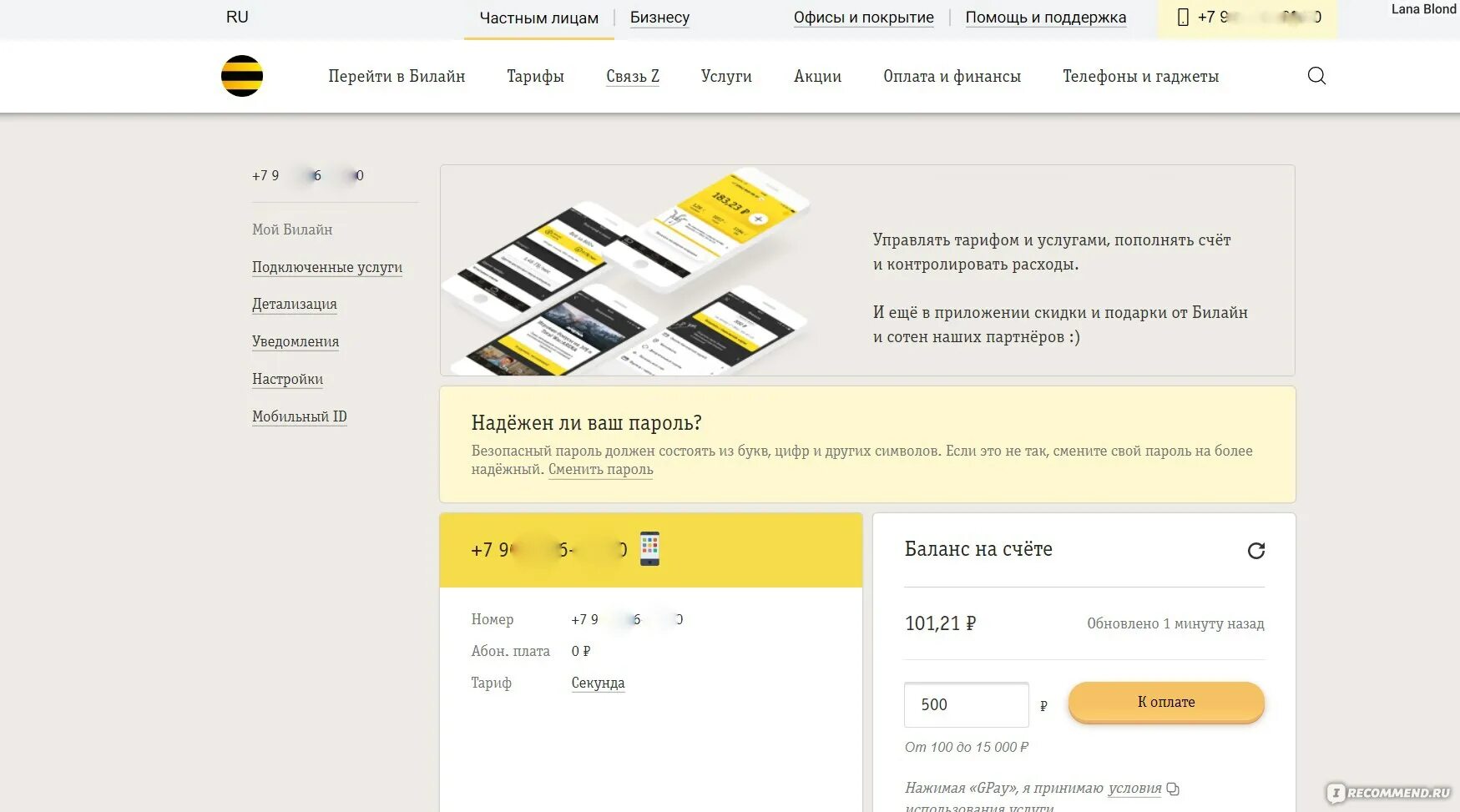This screenshot has height=812, width=1460.
Task: Click the payment amount field with 500
Action: tap(967, 704)
